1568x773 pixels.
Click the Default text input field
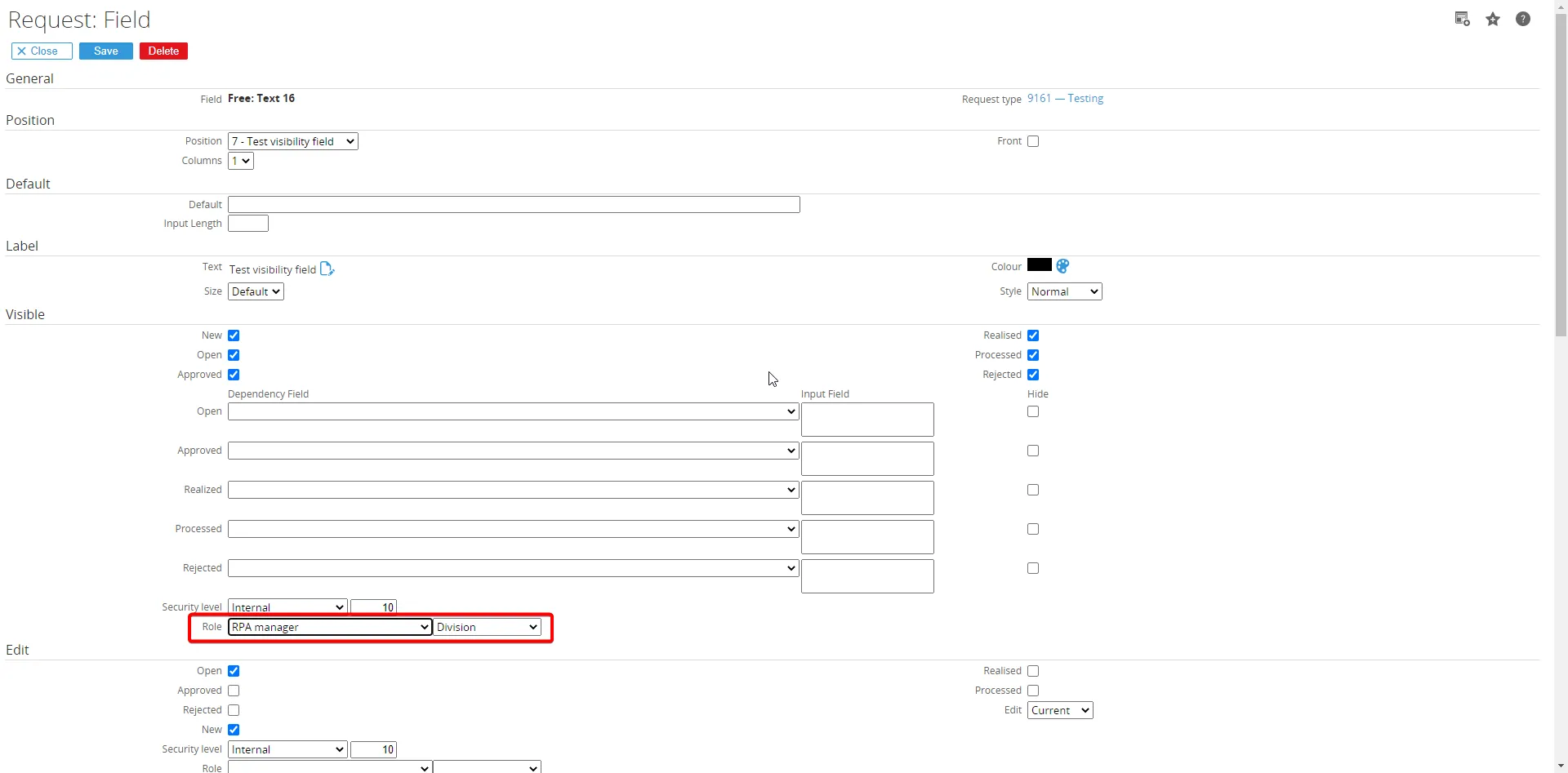tap(514, 204)
